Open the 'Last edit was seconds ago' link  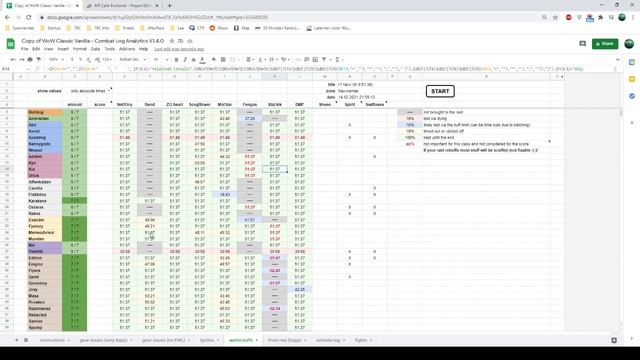(x=179, y=49)
